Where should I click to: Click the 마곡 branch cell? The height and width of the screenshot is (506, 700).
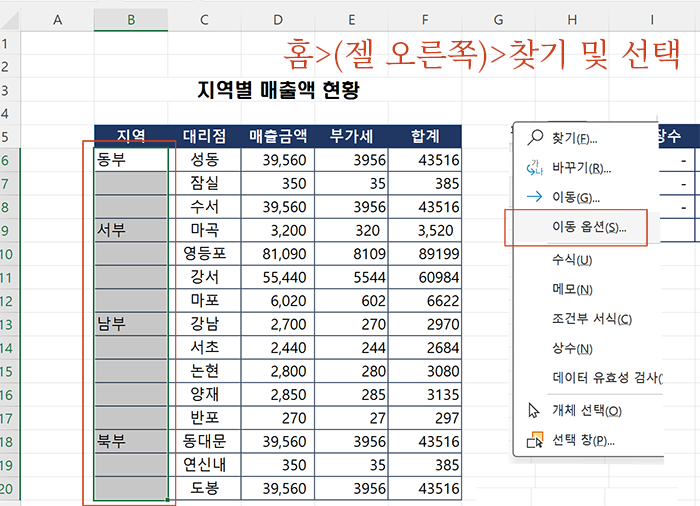point(204,230)
